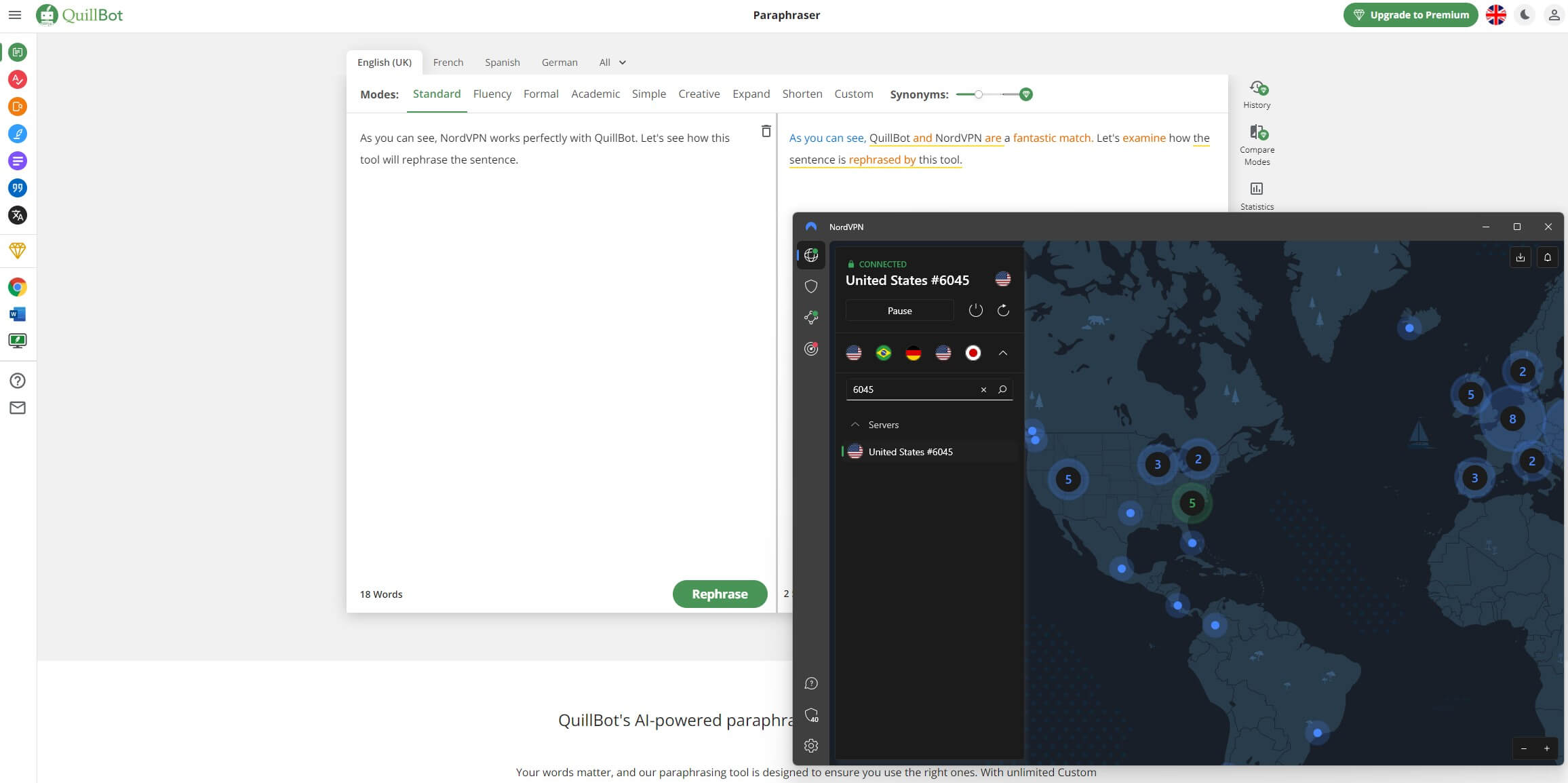Image resolution: width=1568 pixels, height=783 pixels.
Task: Pause the NordVPN connection
Action: tap(899, 311)
